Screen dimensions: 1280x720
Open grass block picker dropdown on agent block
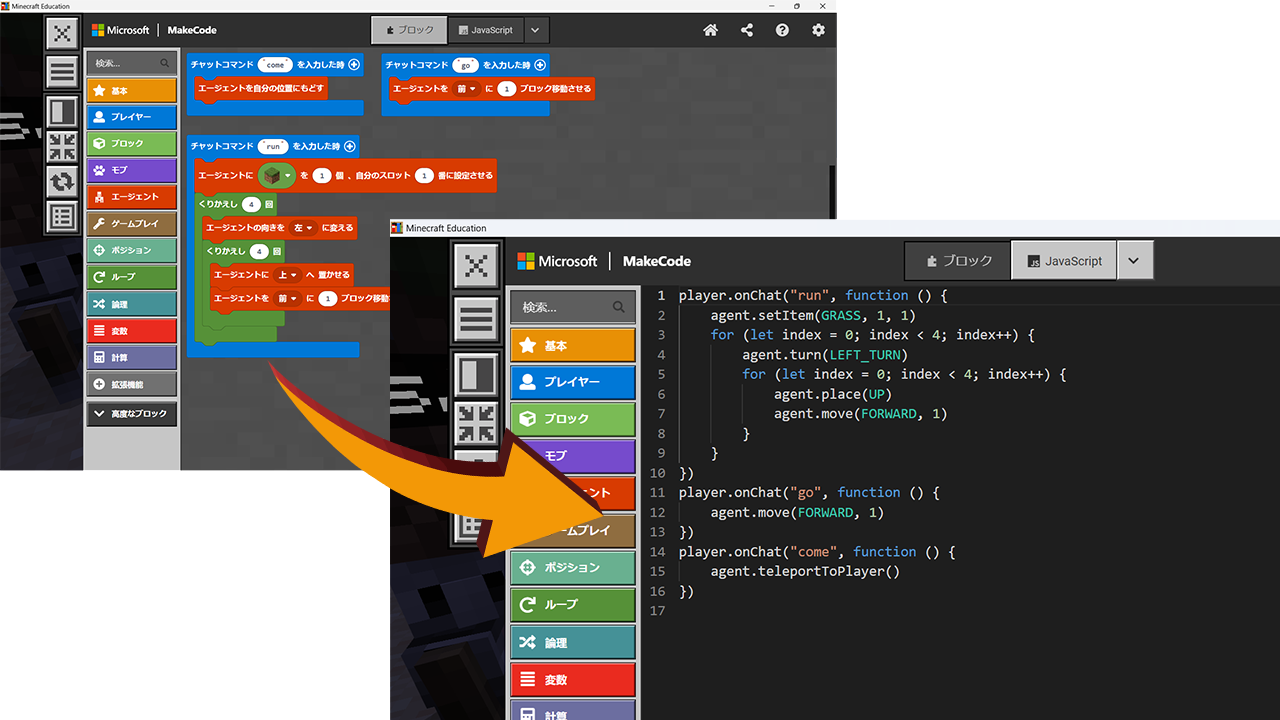pos(277,175)
